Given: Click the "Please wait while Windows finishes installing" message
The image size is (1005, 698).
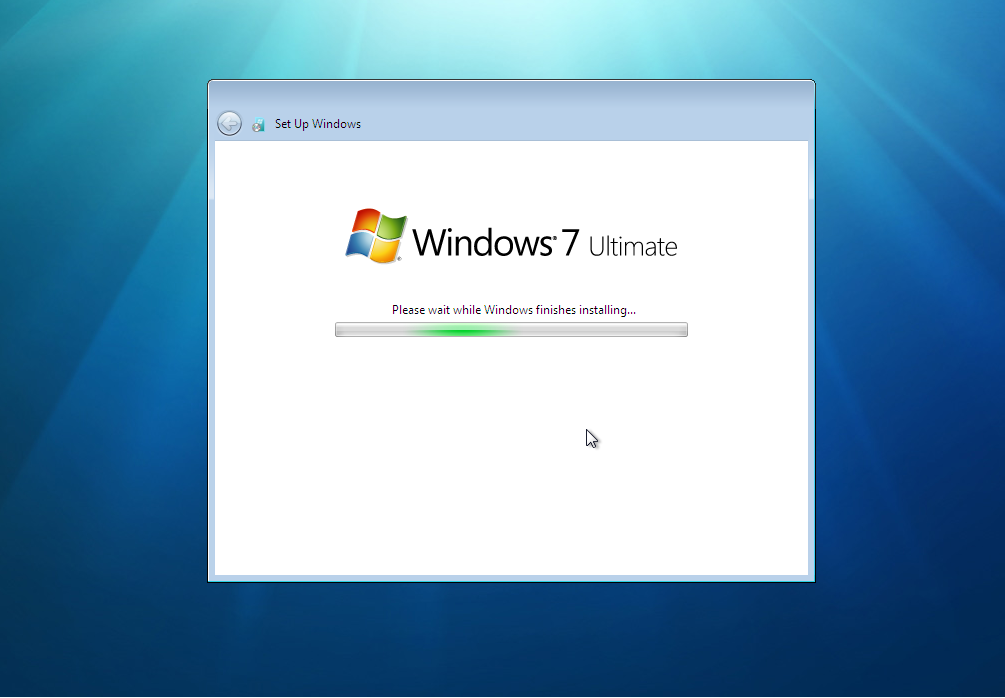Looking at the screenshot, I should pos(513,310).
